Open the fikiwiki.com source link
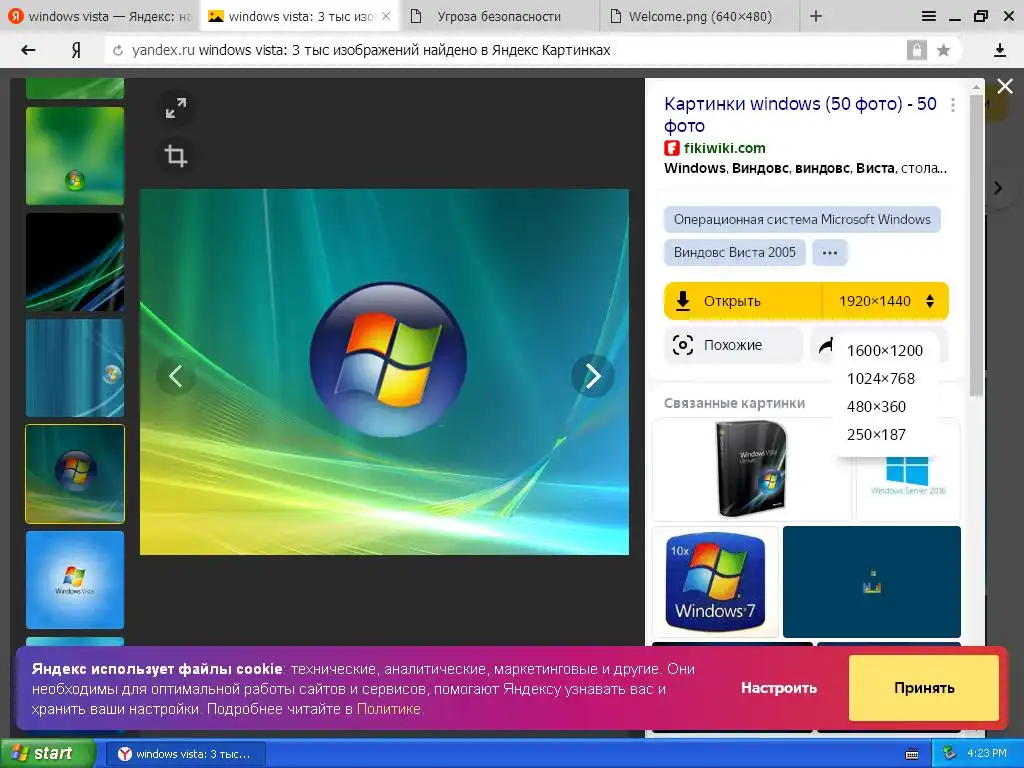The height and width of the screenshot is (768, 1024). [724, 148]
